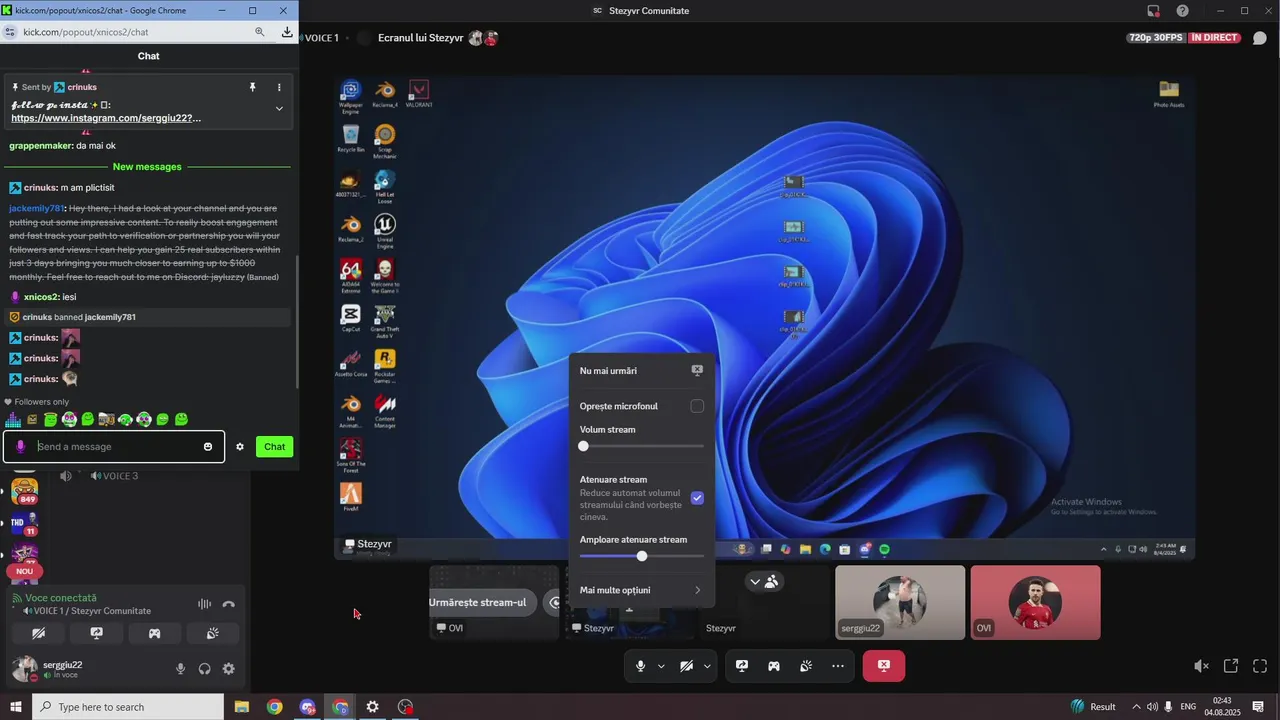Open Discord inbox icon in title bar
Image resolution: width=1280 pixels, height=720 pixels.
(1153, 11)
